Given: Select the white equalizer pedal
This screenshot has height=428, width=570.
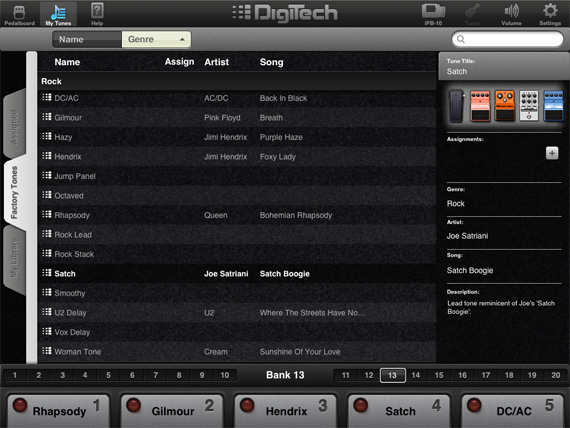Looking at the screenshot, I should (x=529, y=106).
